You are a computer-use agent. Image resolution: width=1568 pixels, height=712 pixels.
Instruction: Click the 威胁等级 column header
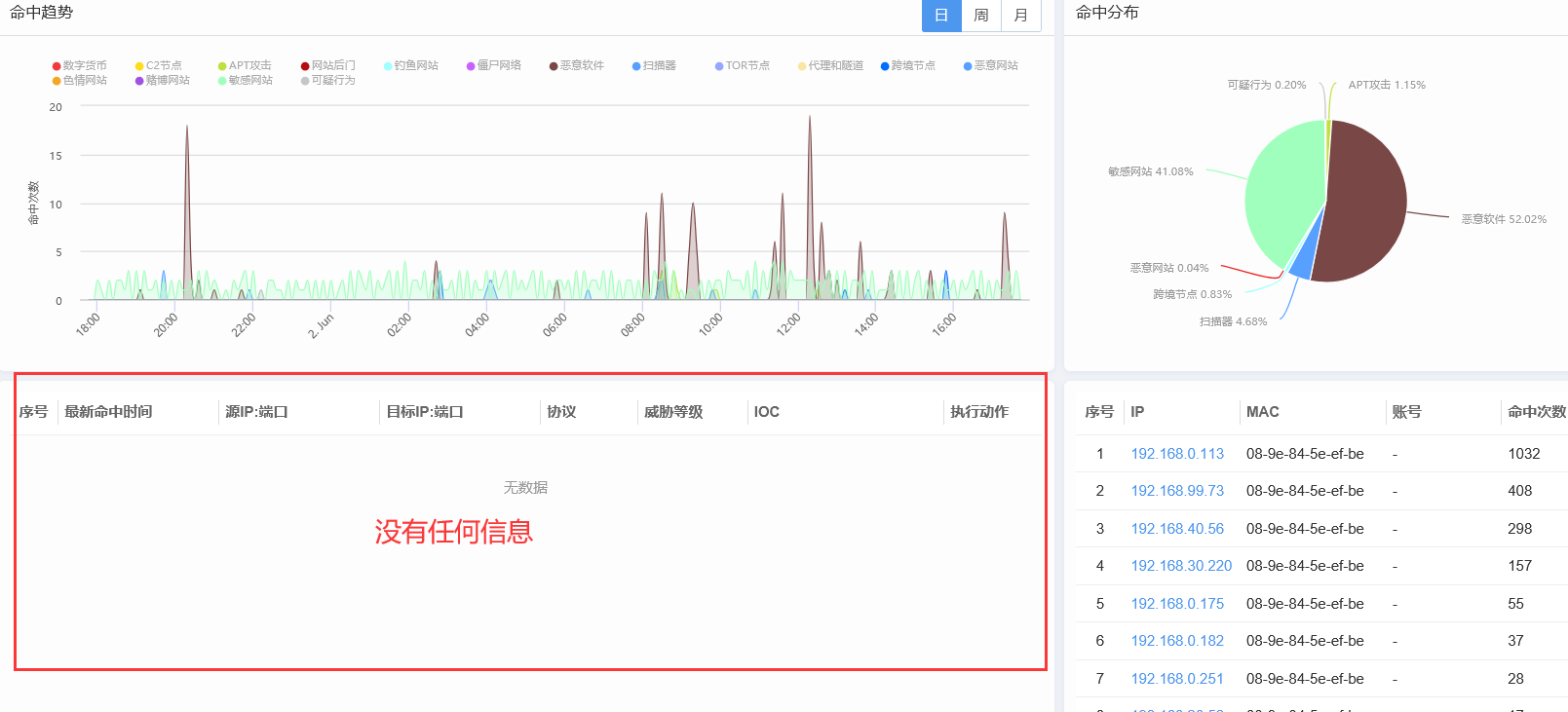pyautogui.click(x=673, y=412)
